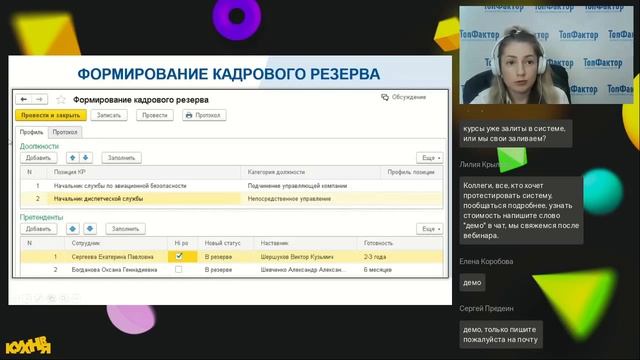Image resolution: width=640 pixels, height=360 pixels.
Task: Select row Начальник службы по авиационной безопасности
Action: point(231,186)
